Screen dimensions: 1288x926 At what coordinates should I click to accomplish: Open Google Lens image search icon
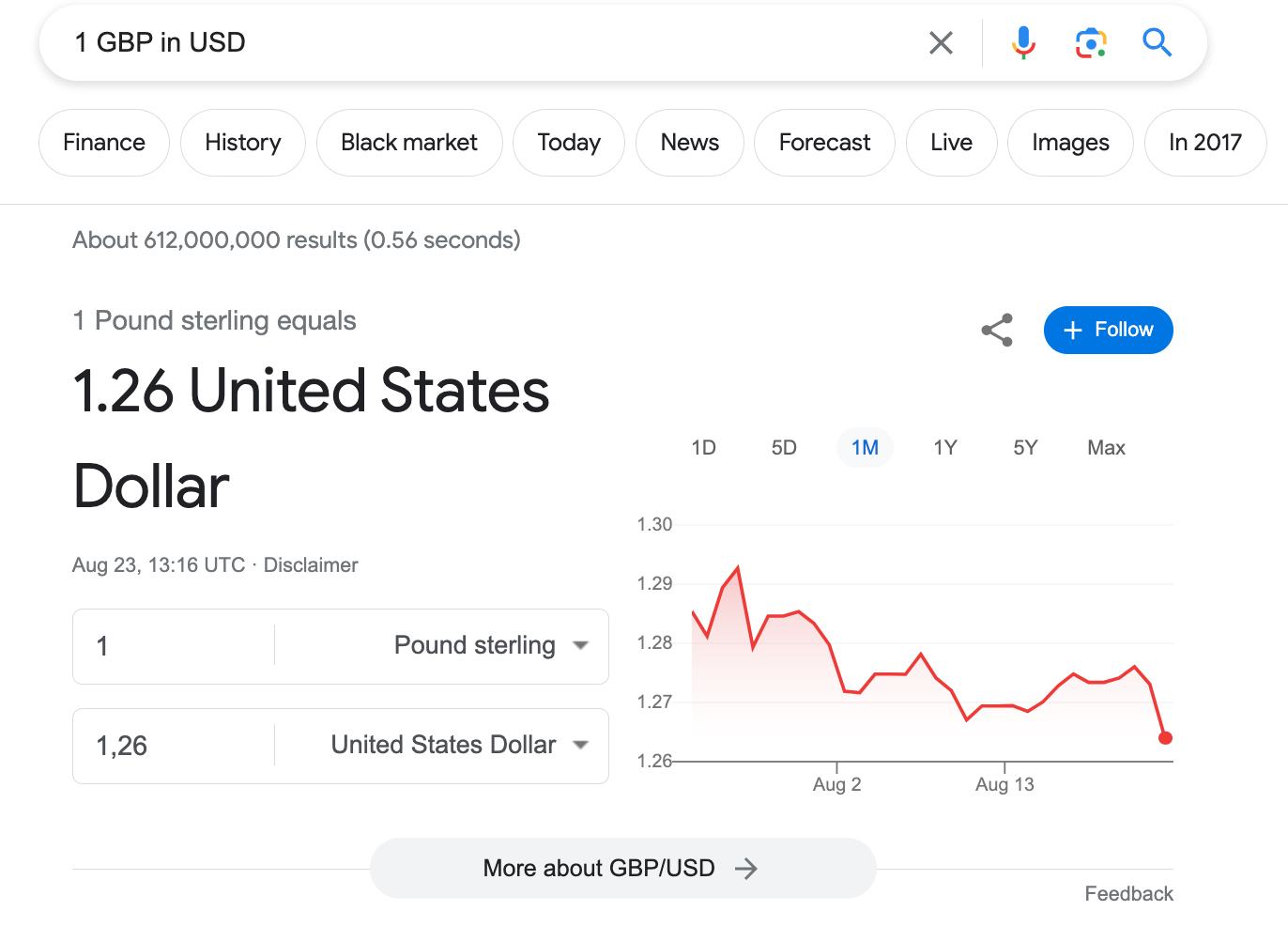point(1090,43)
